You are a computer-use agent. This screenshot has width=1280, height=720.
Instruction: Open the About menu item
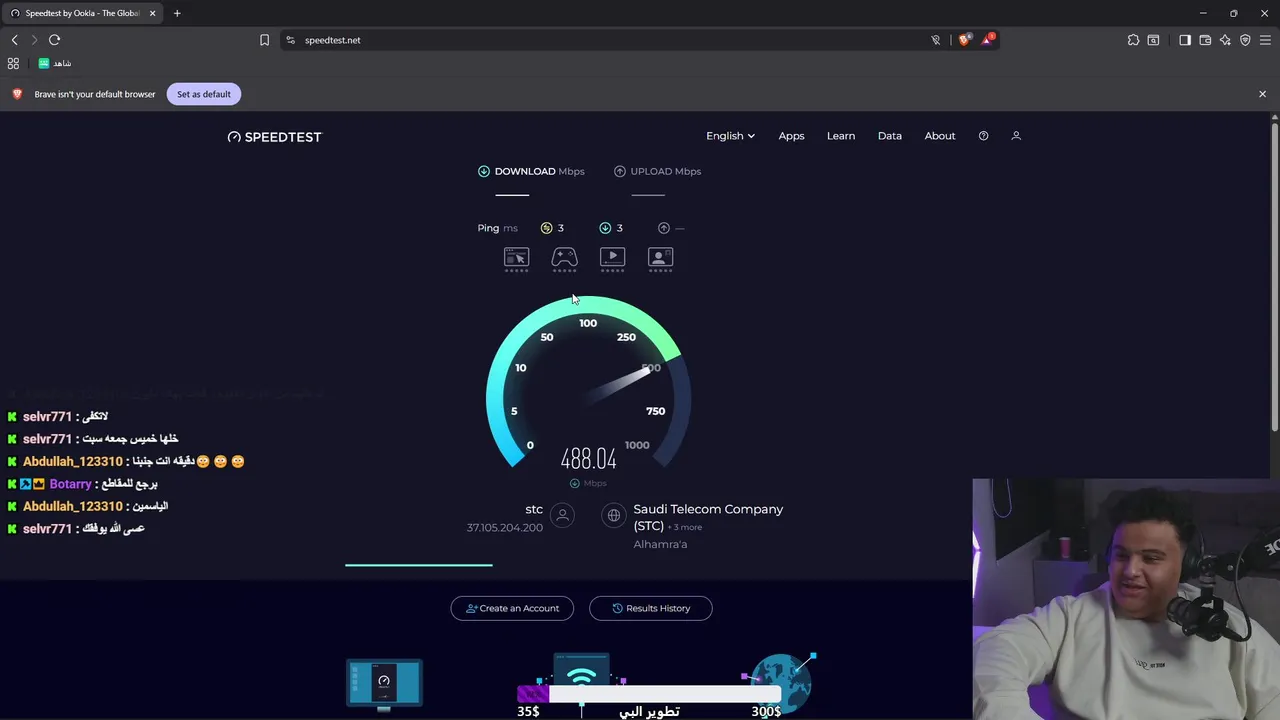(x=940, y=136)
